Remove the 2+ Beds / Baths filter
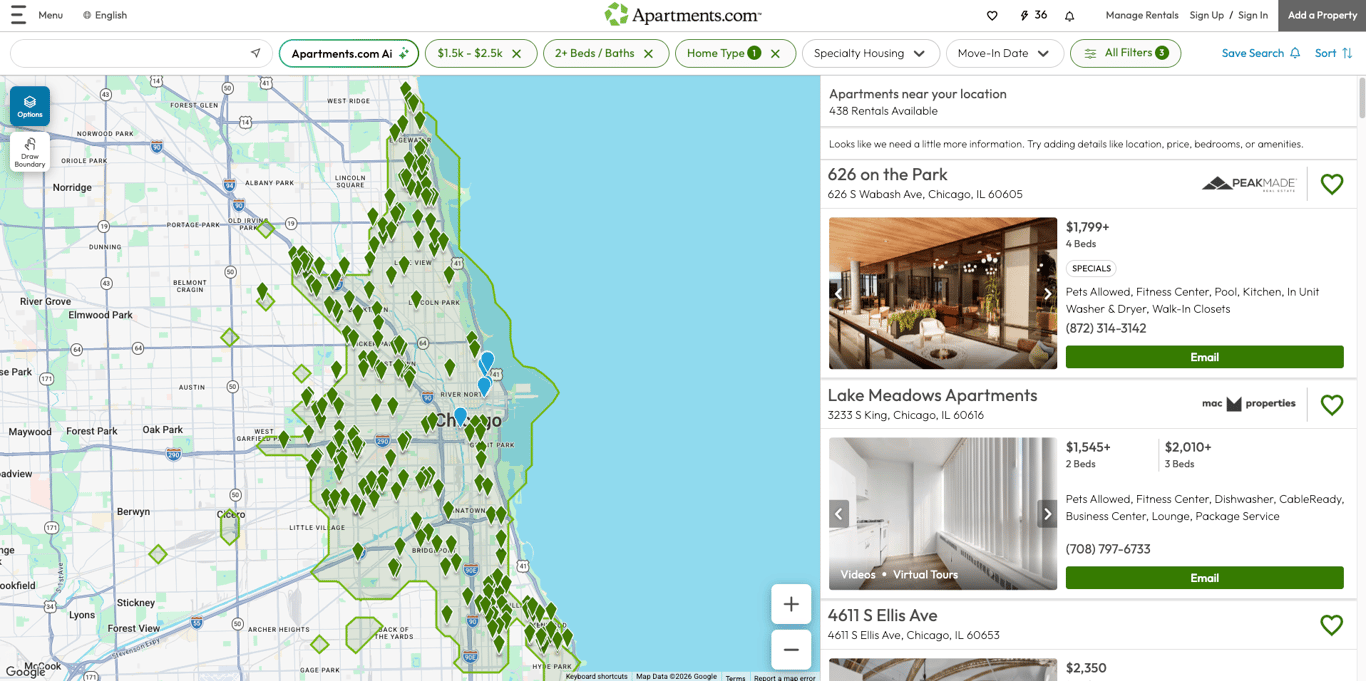 click(649, 54)
